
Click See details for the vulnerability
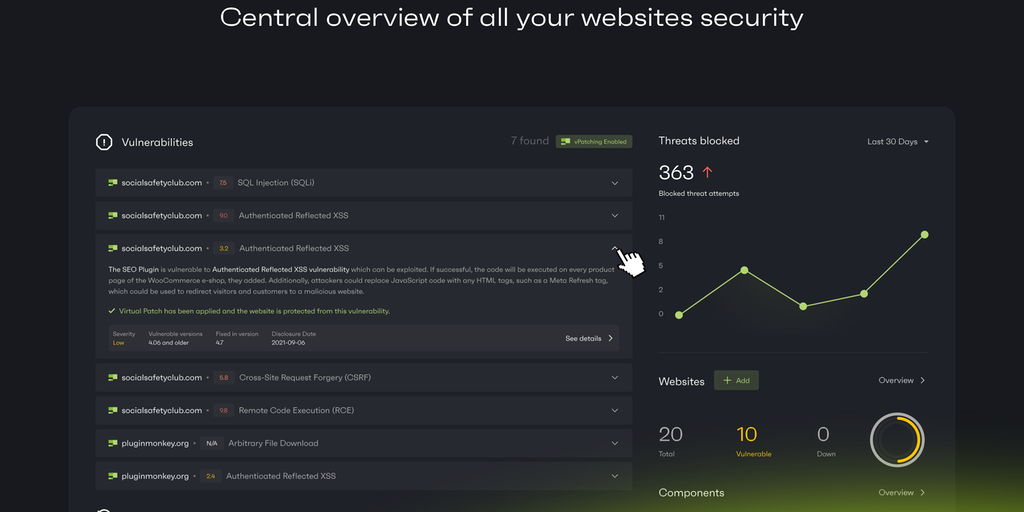pyautogui.click(x=589, y=338)
